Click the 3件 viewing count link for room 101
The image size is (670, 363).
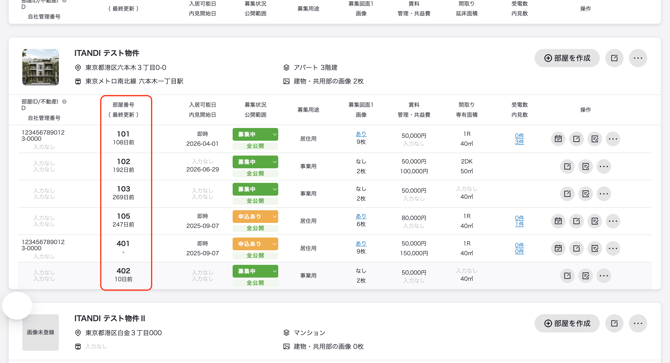pos(519,142)
